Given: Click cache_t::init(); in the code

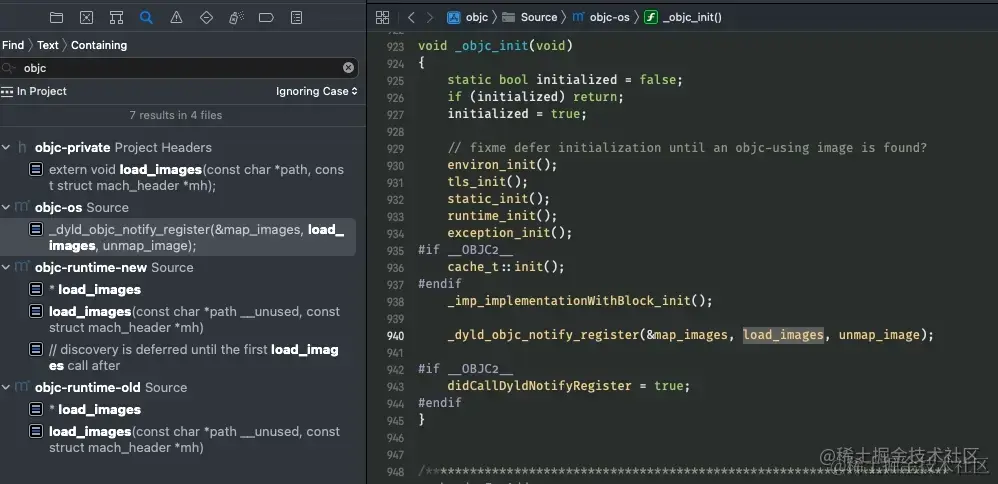Looking at the screenshot, I should point(506,267).
